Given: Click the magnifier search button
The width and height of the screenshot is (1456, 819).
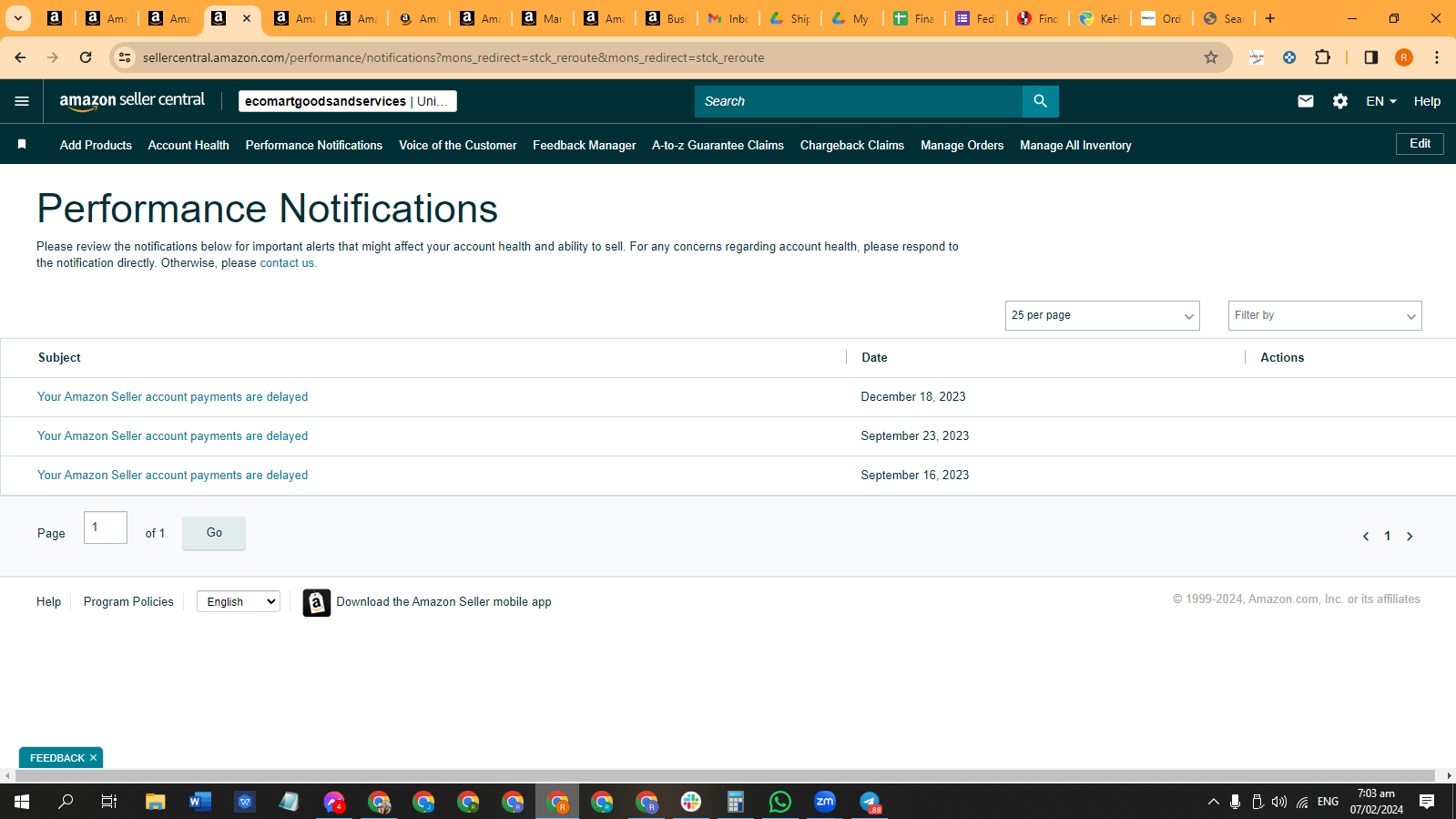Looking at the screenshot, I should 1040,101.
